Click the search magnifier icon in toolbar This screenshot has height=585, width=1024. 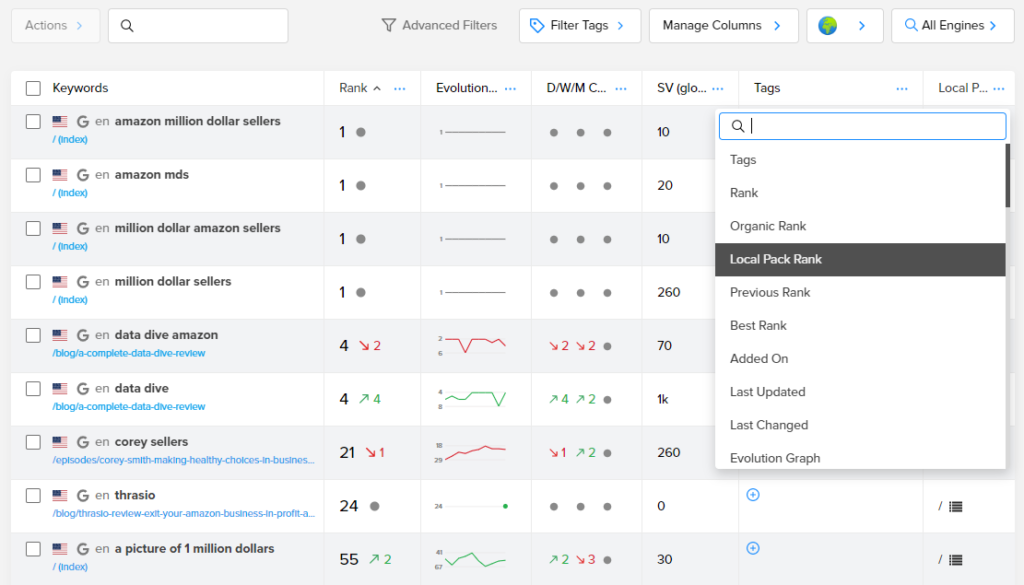pos(127,25)
